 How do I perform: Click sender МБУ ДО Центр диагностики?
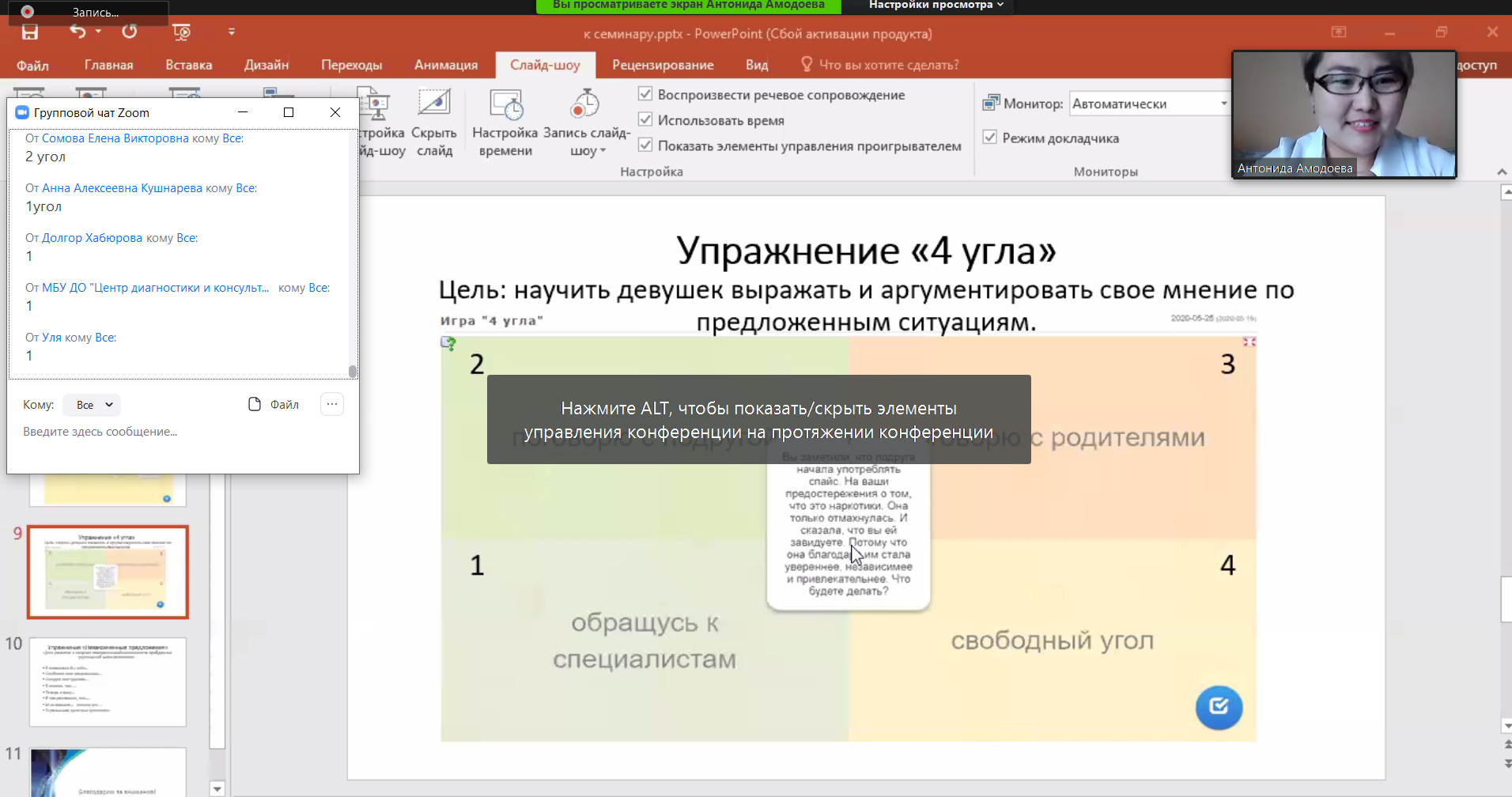(155, 288)
